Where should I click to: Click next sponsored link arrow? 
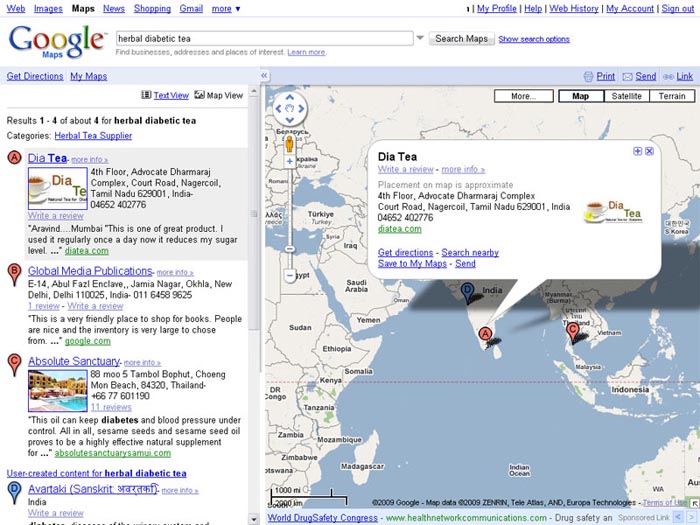[x=692, y=517]
